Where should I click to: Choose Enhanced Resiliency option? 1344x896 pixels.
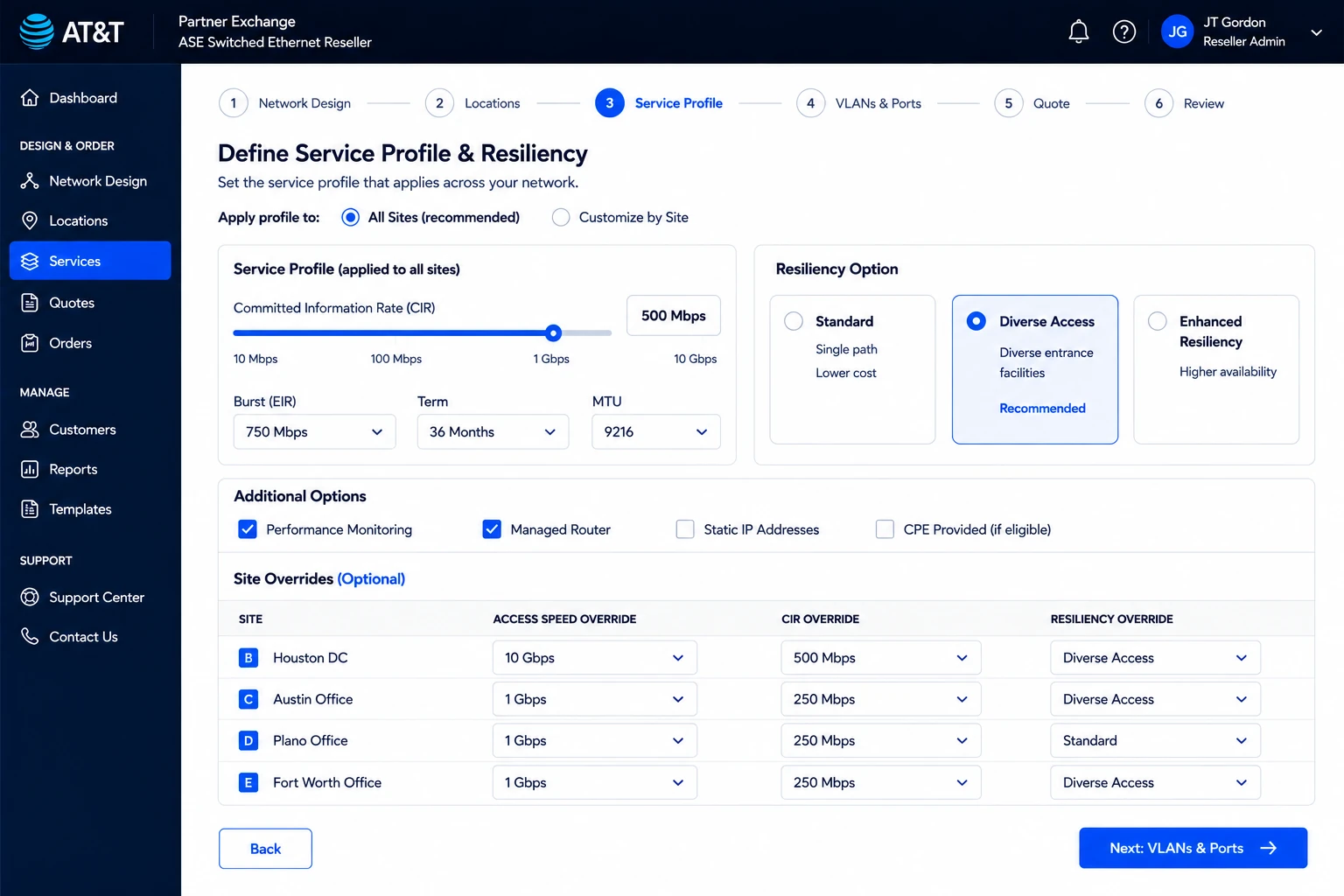click(1216, 369)
